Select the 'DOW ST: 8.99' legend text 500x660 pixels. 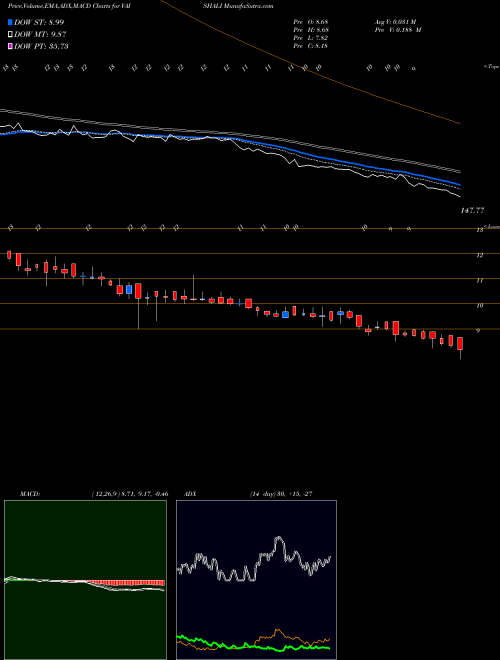(x=39, y=22)
